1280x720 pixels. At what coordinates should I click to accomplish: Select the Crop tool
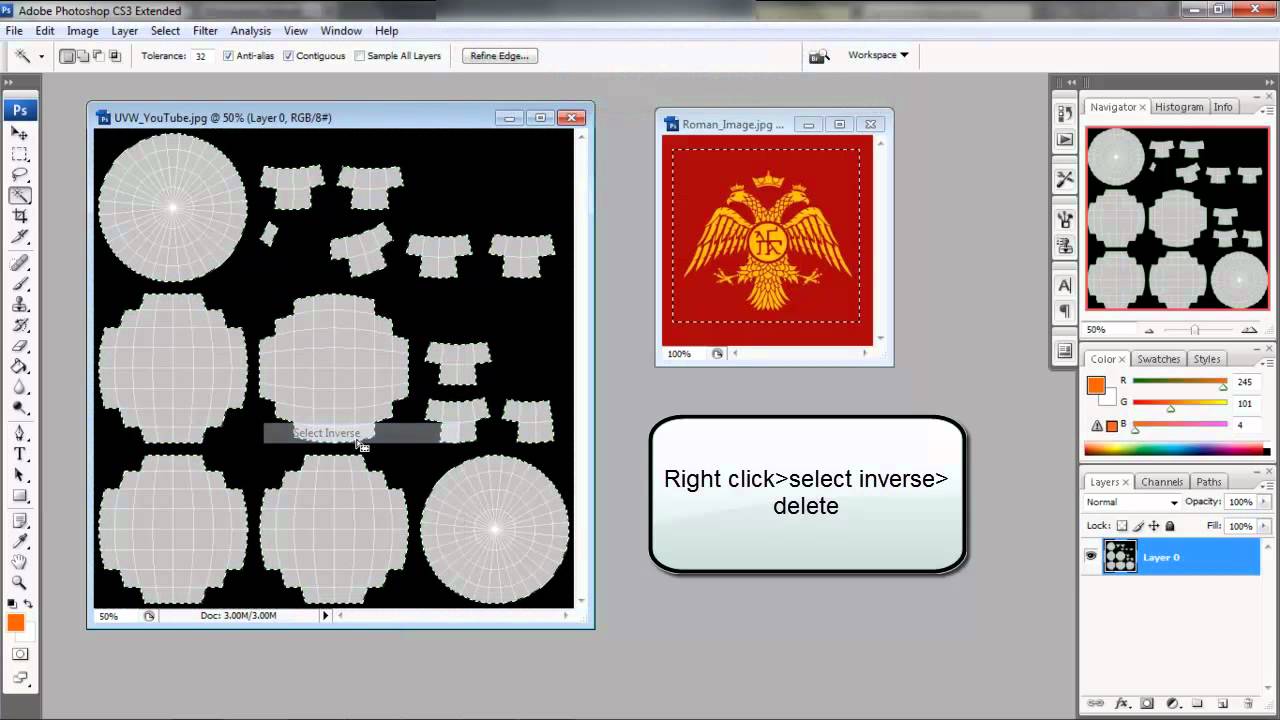[x=20, y=217]
